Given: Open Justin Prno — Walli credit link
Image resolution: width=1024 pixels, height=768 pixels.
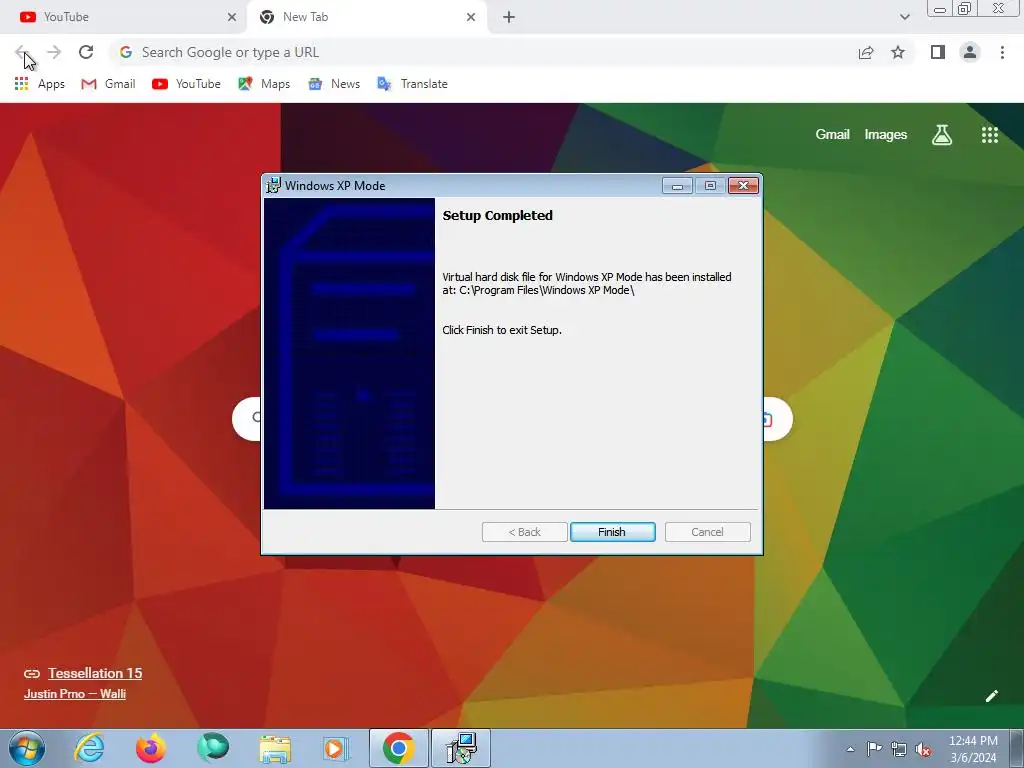Looking at the screenshot, I should coord(74,694).
